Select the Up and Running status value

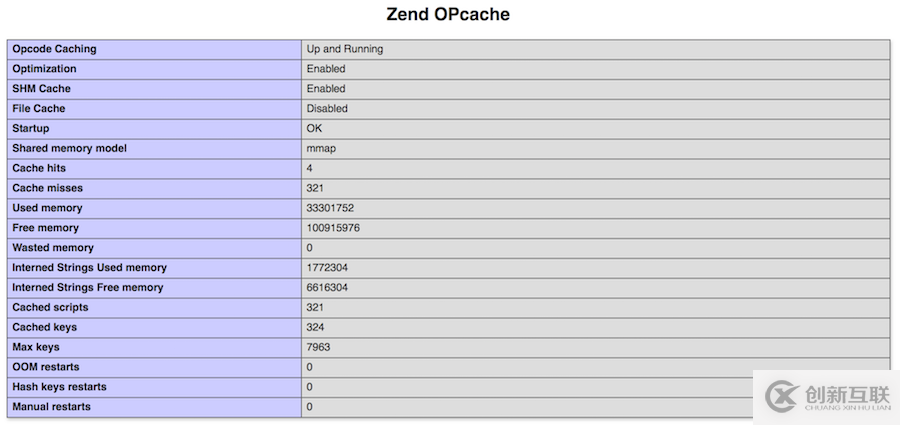(x=344, y=49)
